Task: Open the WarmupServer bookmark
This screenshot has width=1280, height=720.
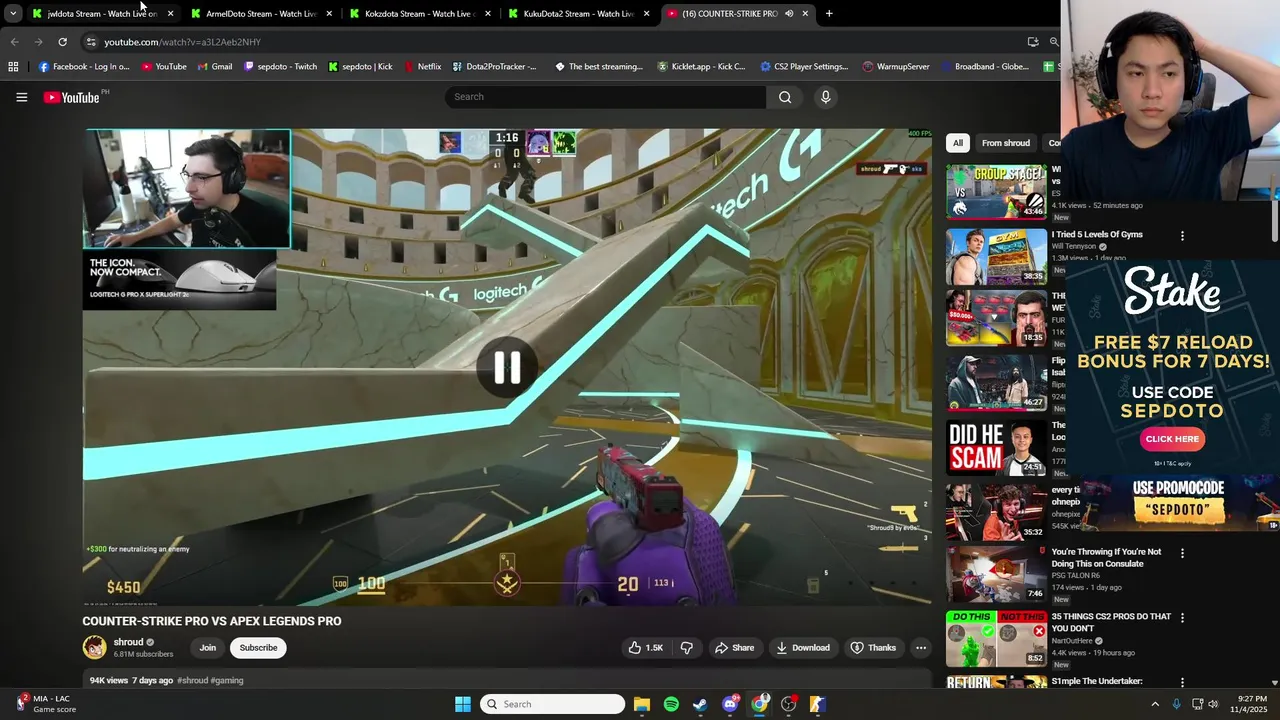Action: pyautogui.click(x=895, y=67)
